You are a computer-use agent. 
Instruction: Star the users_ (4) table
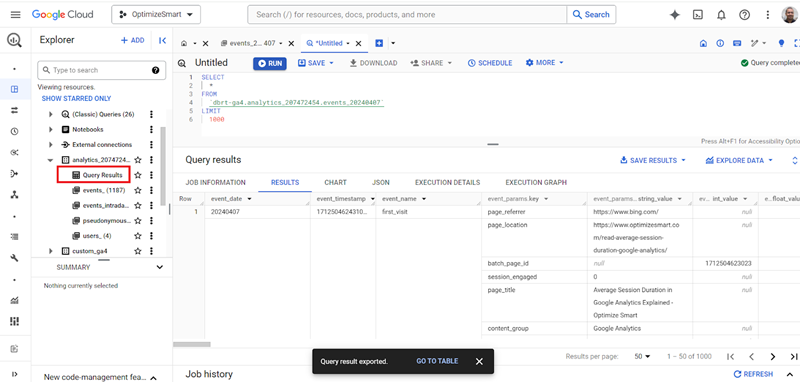[137, 236]
